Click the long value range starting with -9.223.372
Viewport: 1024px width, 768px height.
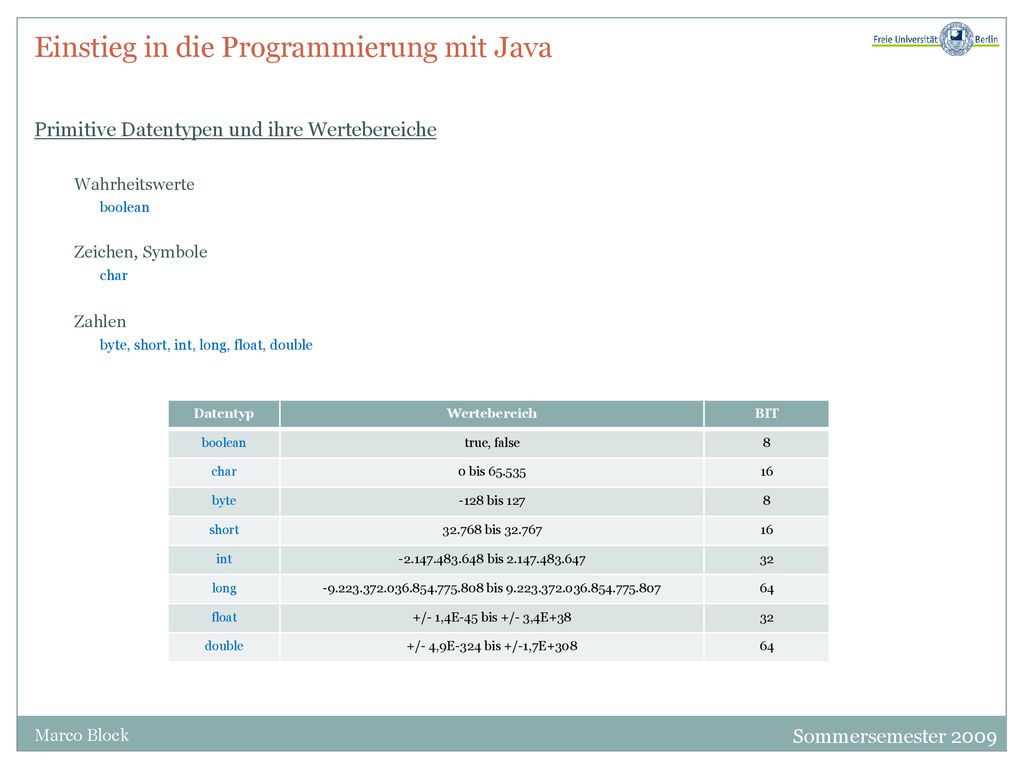point(492,588)
